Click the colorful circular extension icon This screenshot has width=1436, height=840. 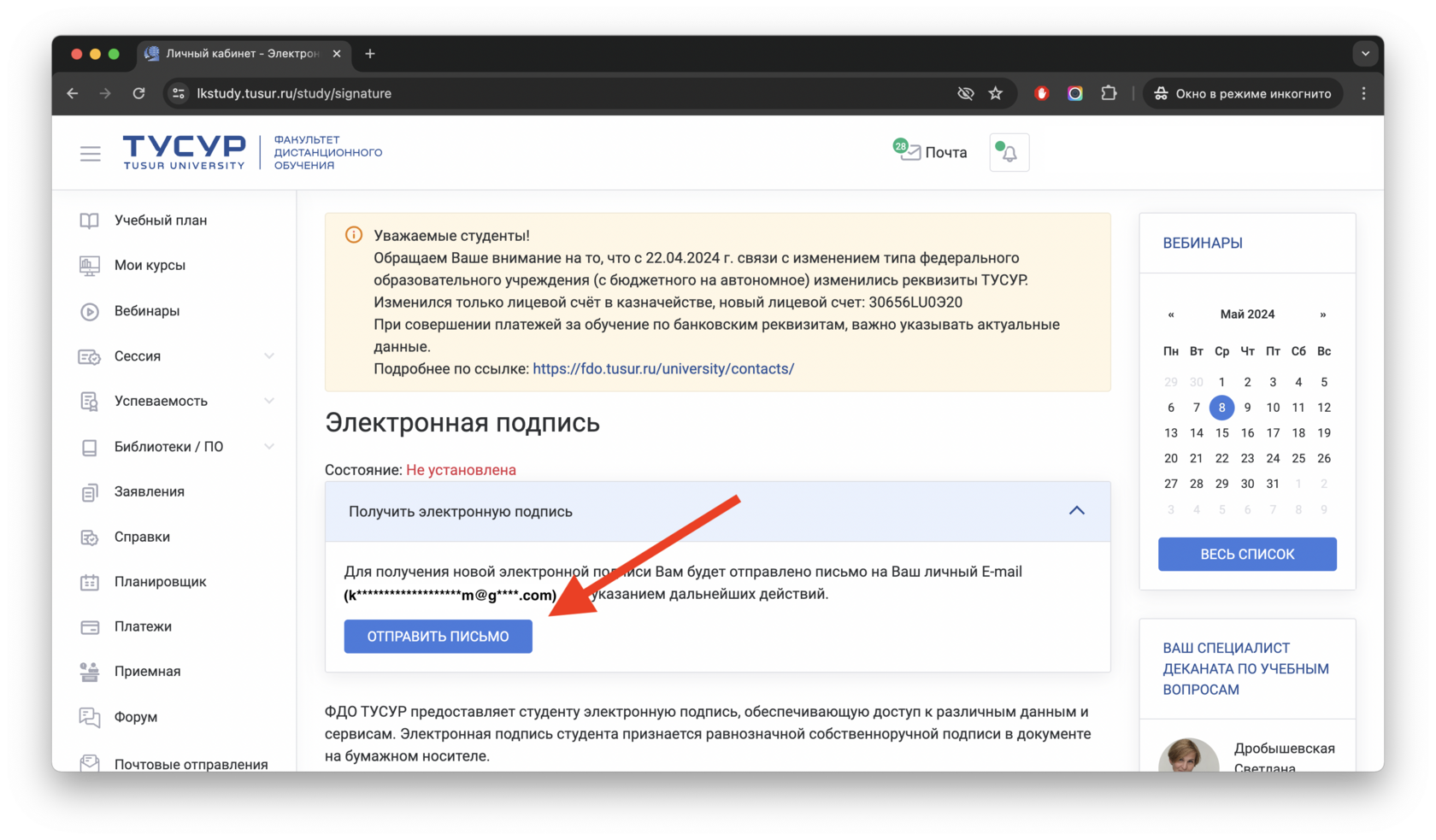pos(1075,93)
